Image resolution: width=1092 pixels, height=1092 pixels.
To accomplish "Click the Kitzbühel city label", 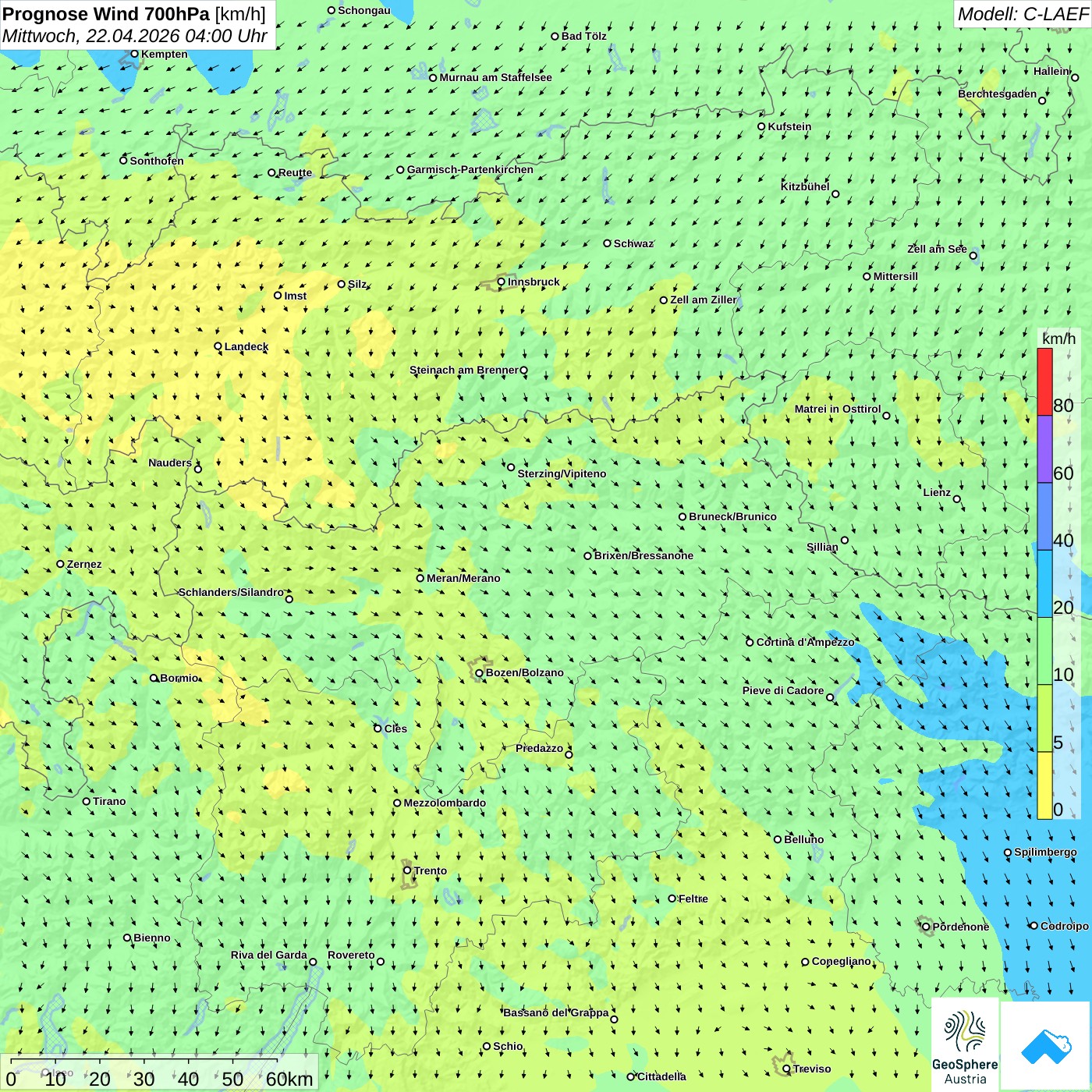I will coord(805,186).
